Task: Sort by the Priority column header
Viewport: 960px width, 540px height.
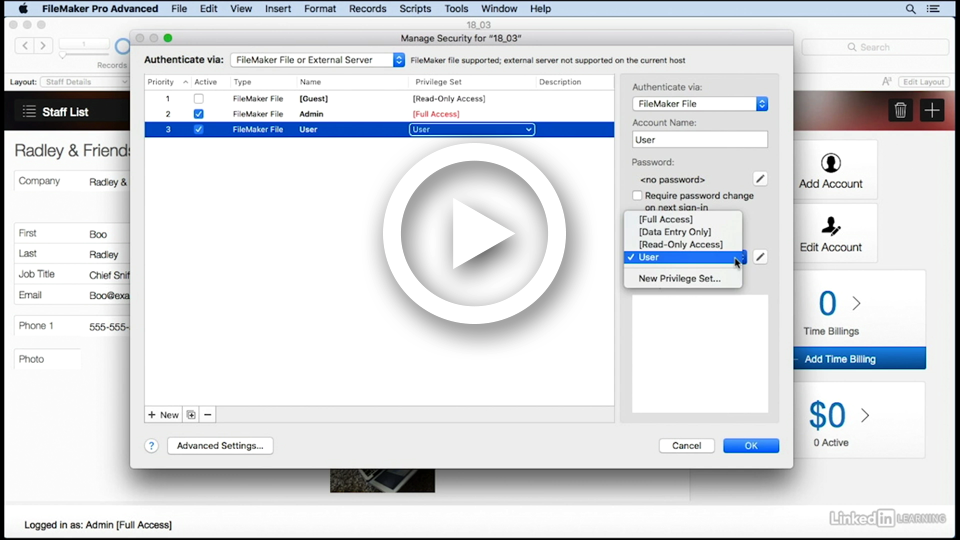Action: point(167,82)
